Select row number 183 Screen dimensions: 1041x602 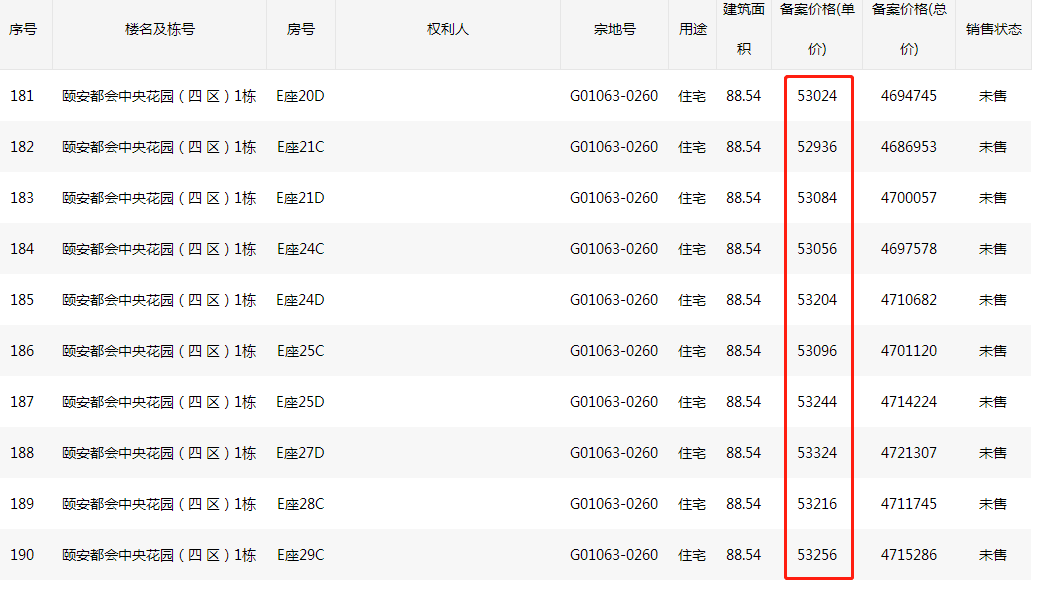click(22, 198)
